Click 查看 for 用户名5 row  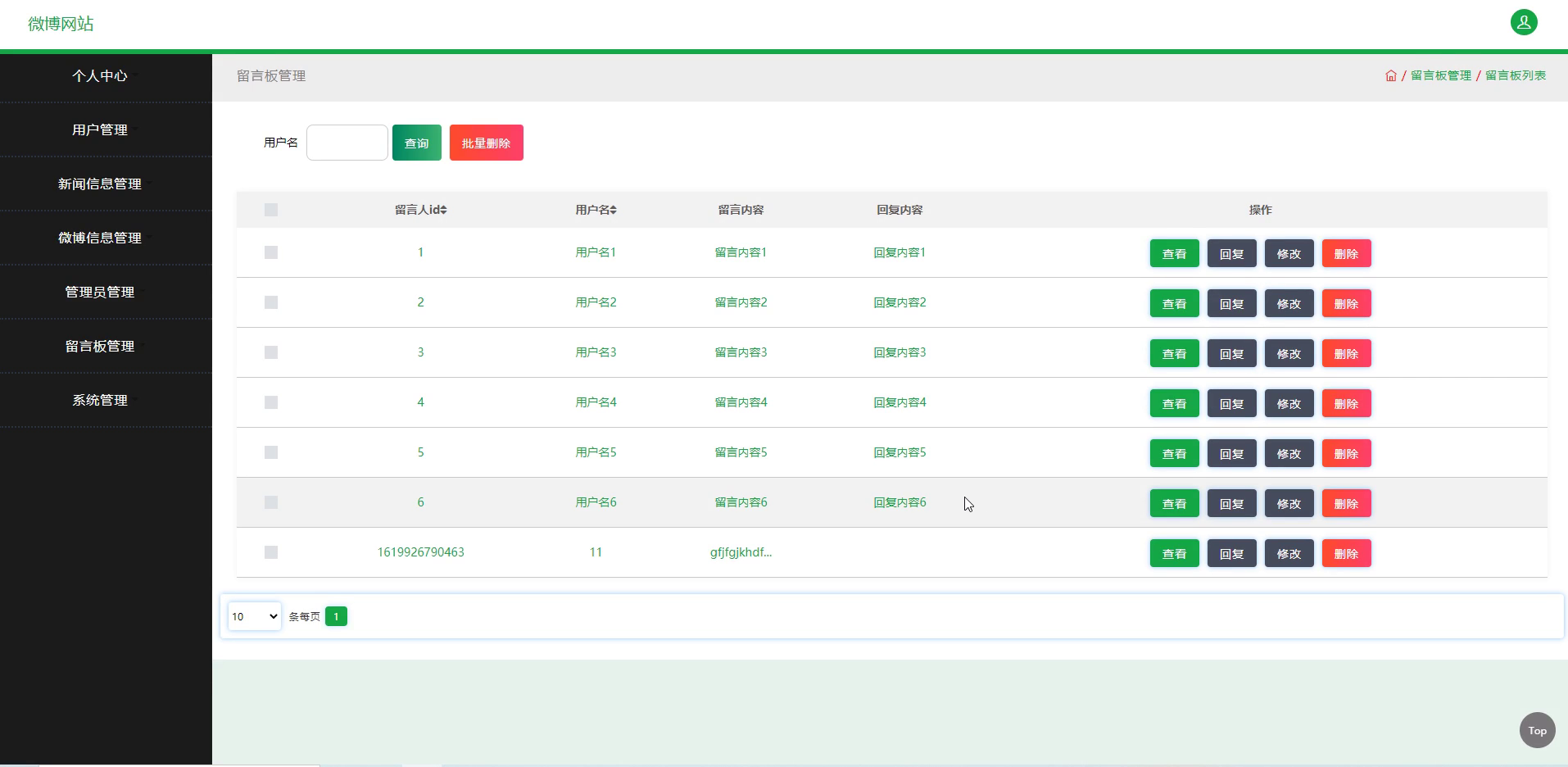click(x=1175, y=453)
